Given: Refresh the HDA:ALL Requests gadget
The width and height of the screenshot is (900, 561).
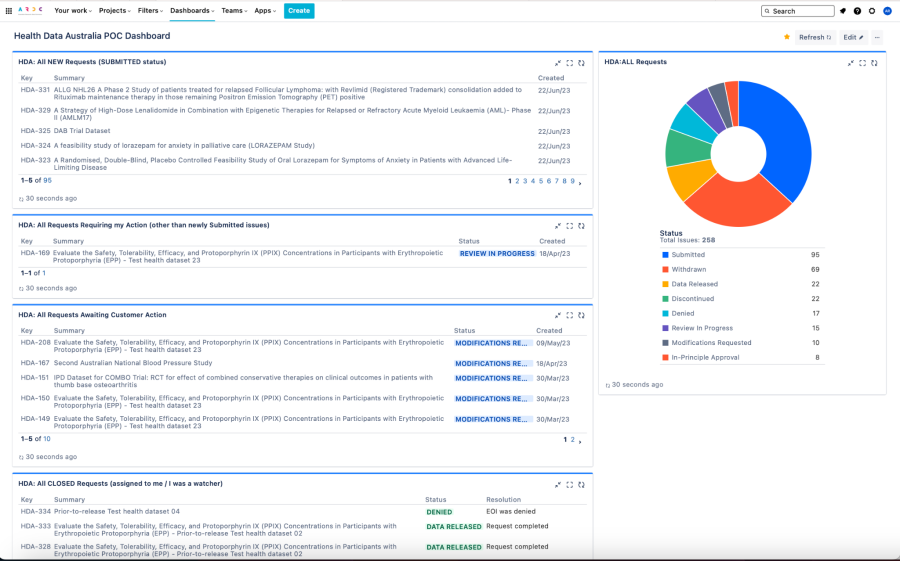Looking at the screenshot, I should click(874, 62).
